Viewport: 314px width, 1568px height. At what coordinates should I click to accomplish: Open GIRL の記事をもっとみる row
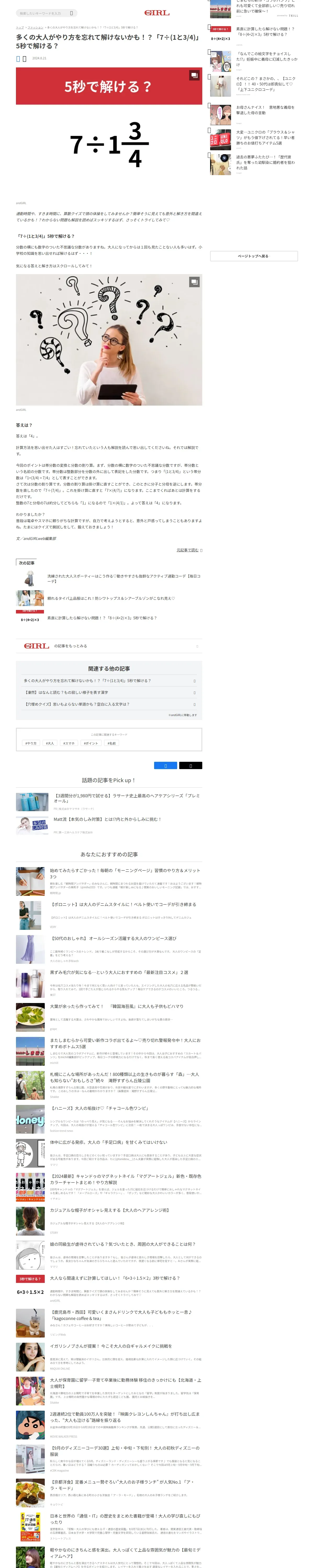[109, 646]
